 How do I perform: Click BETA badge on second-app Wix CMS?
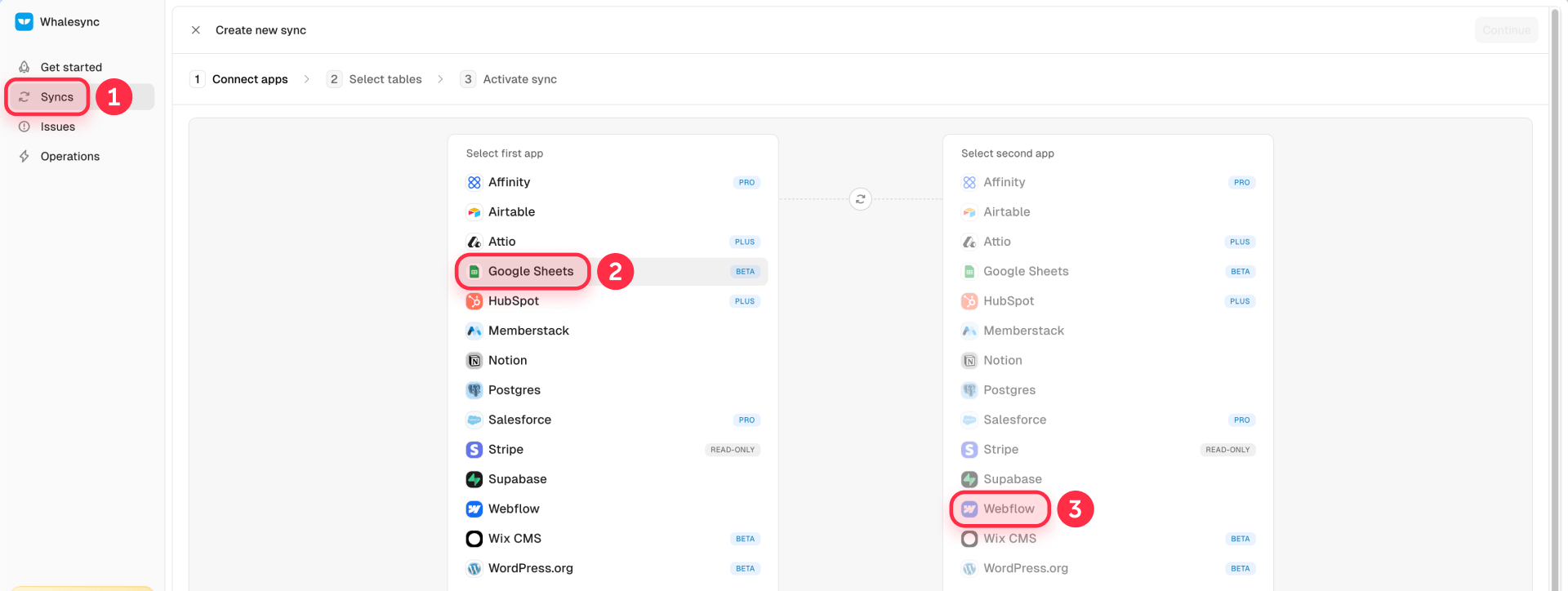click(1240, 539)
